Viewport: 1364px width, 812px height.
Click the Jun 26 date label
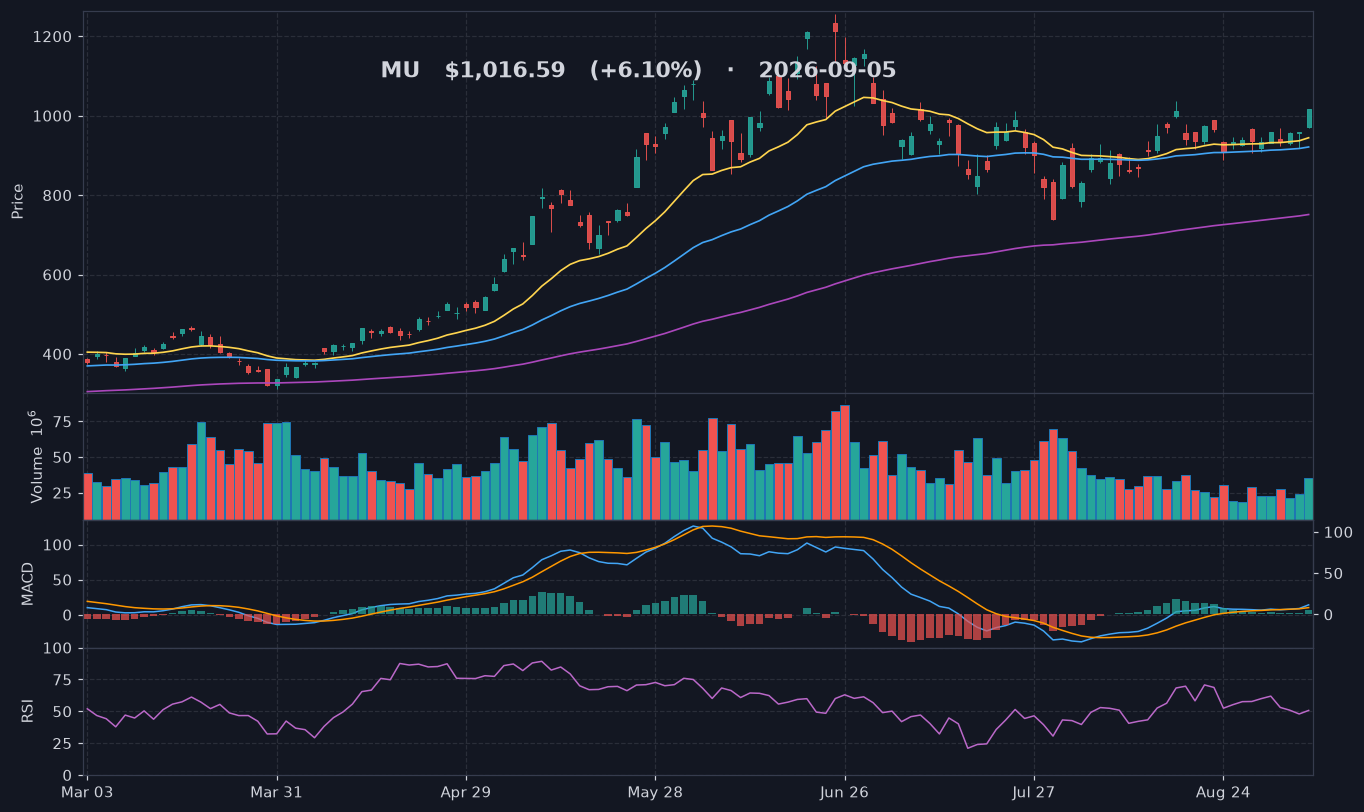point(845,792)
